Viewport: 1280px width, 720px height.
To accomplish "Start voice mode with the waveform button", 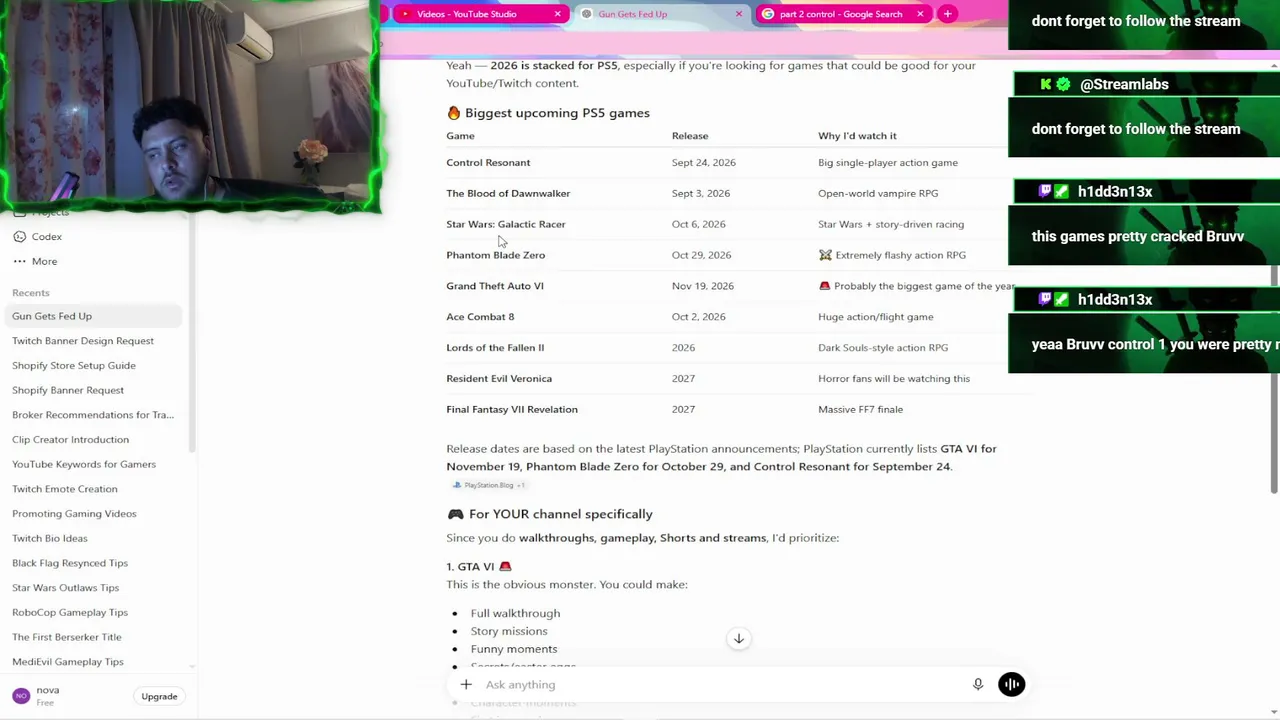I will (x=1011, y=685).
